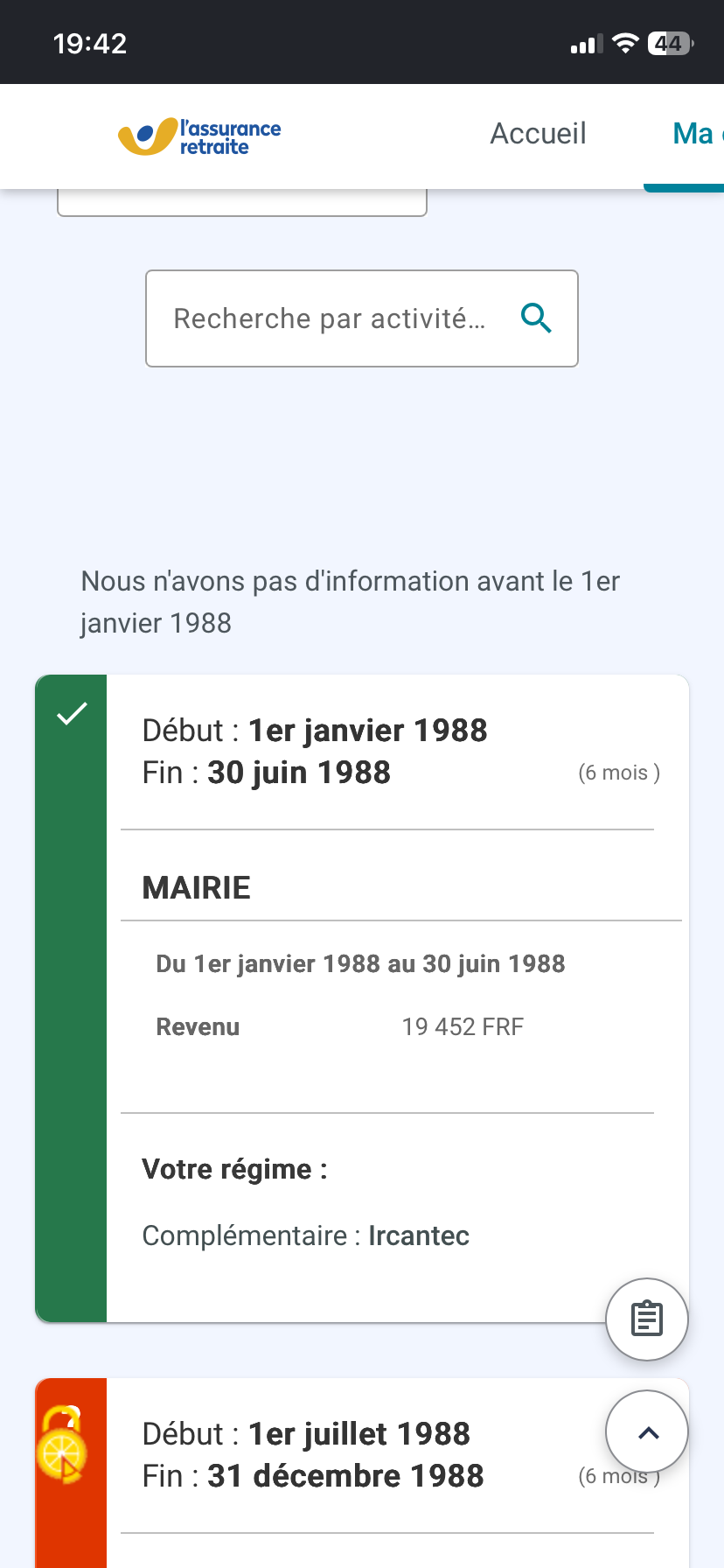Tap the white checkmark on green card

pos(72,714)
